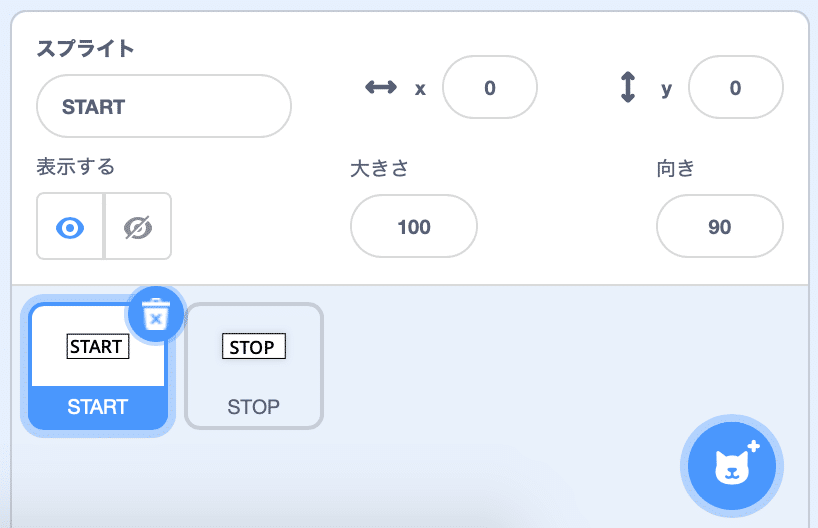Click the y axis letter label
This screenshot has height=528, width=818.
click(x=666, y=89)
